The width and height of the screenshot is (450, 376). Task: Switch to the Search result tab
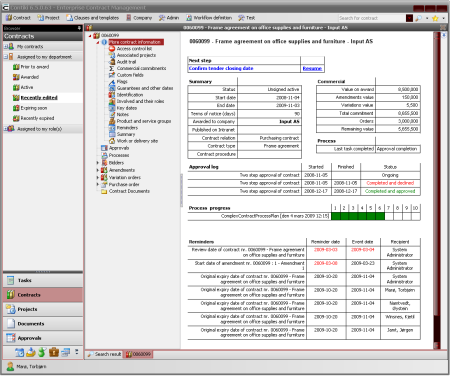(x=104, y=354)
